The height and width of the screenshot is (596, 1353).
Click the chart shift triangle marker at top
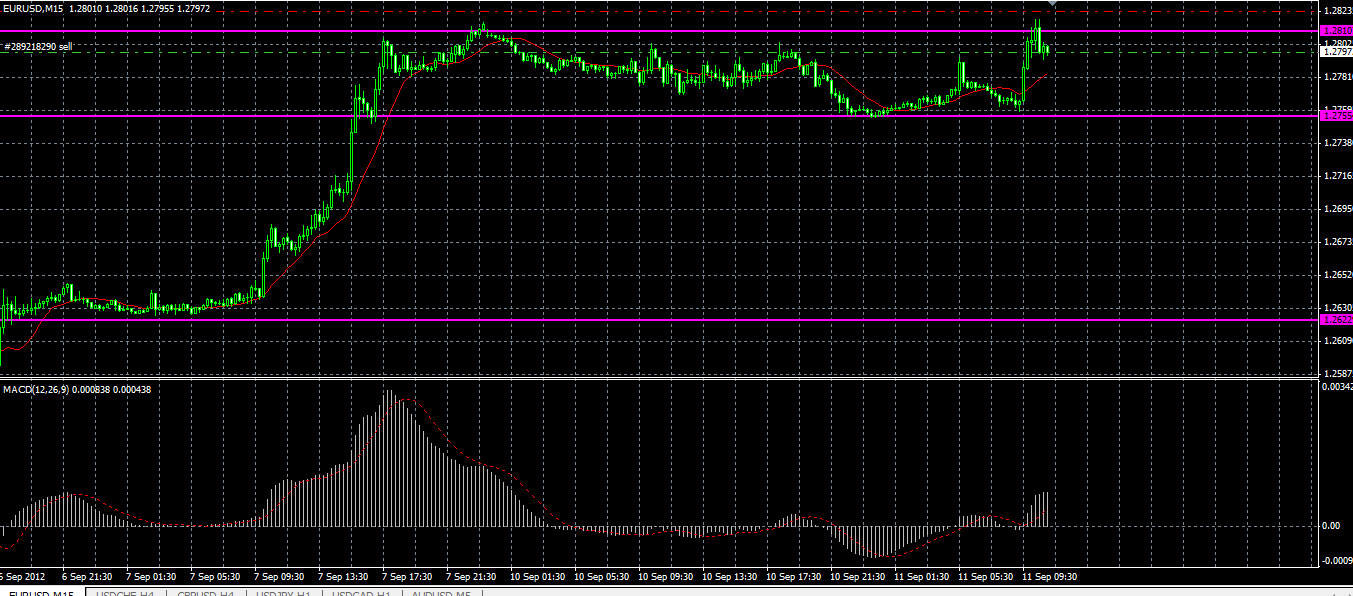pos(1051,4)
